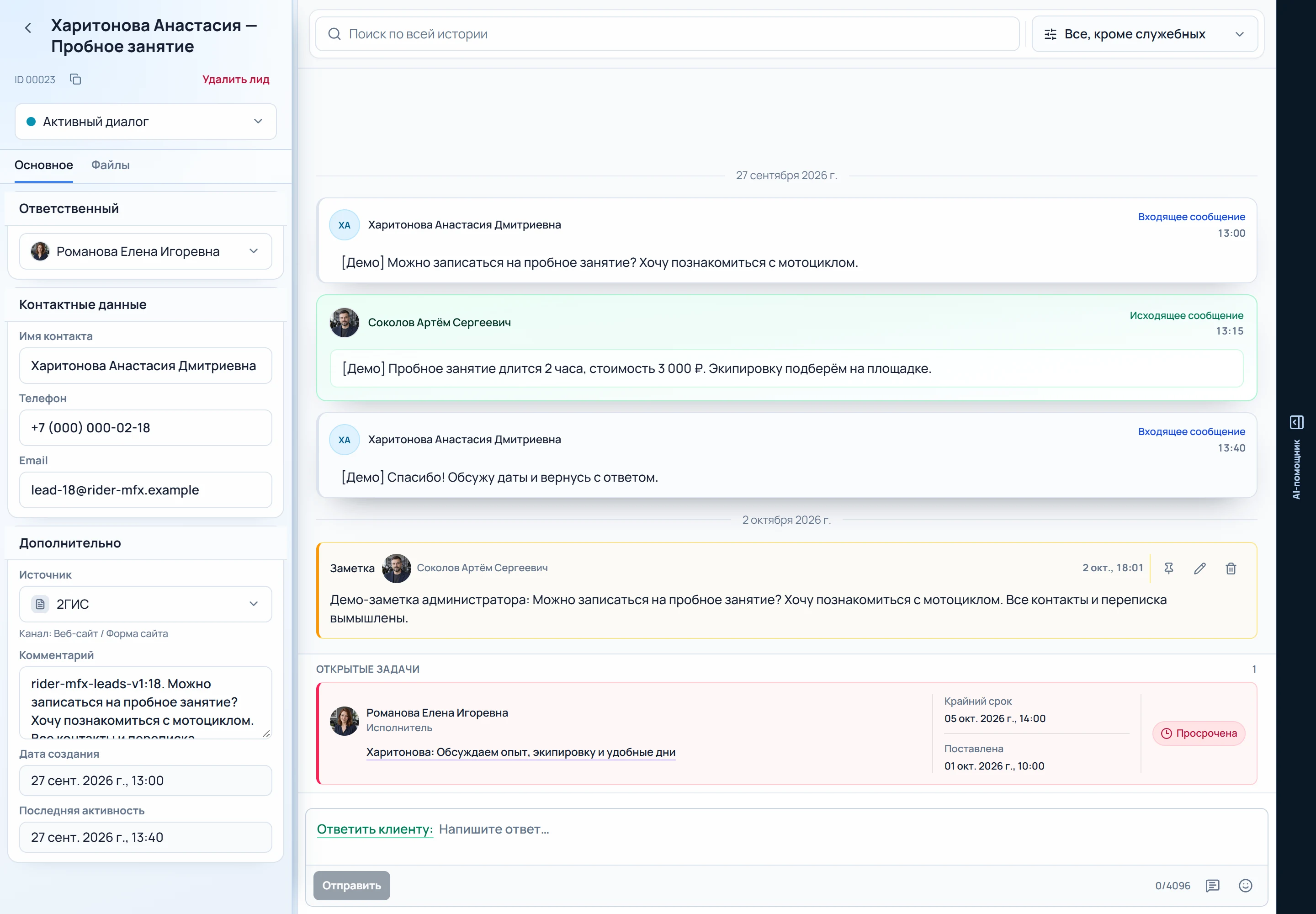1316x914 pixels.
Task: Click the Канал: Веб-сайт / Форма сайта text
Action: pyautogui.click(x=93, y=633)
